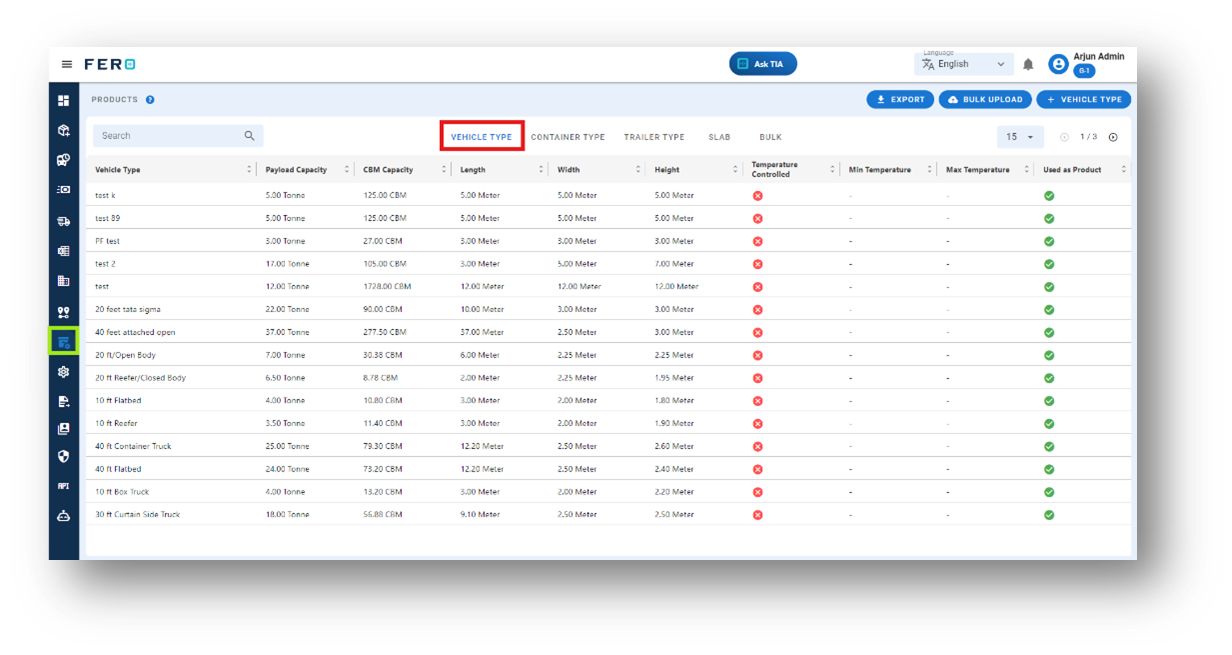Click the Products help question-mark icon

150,99
